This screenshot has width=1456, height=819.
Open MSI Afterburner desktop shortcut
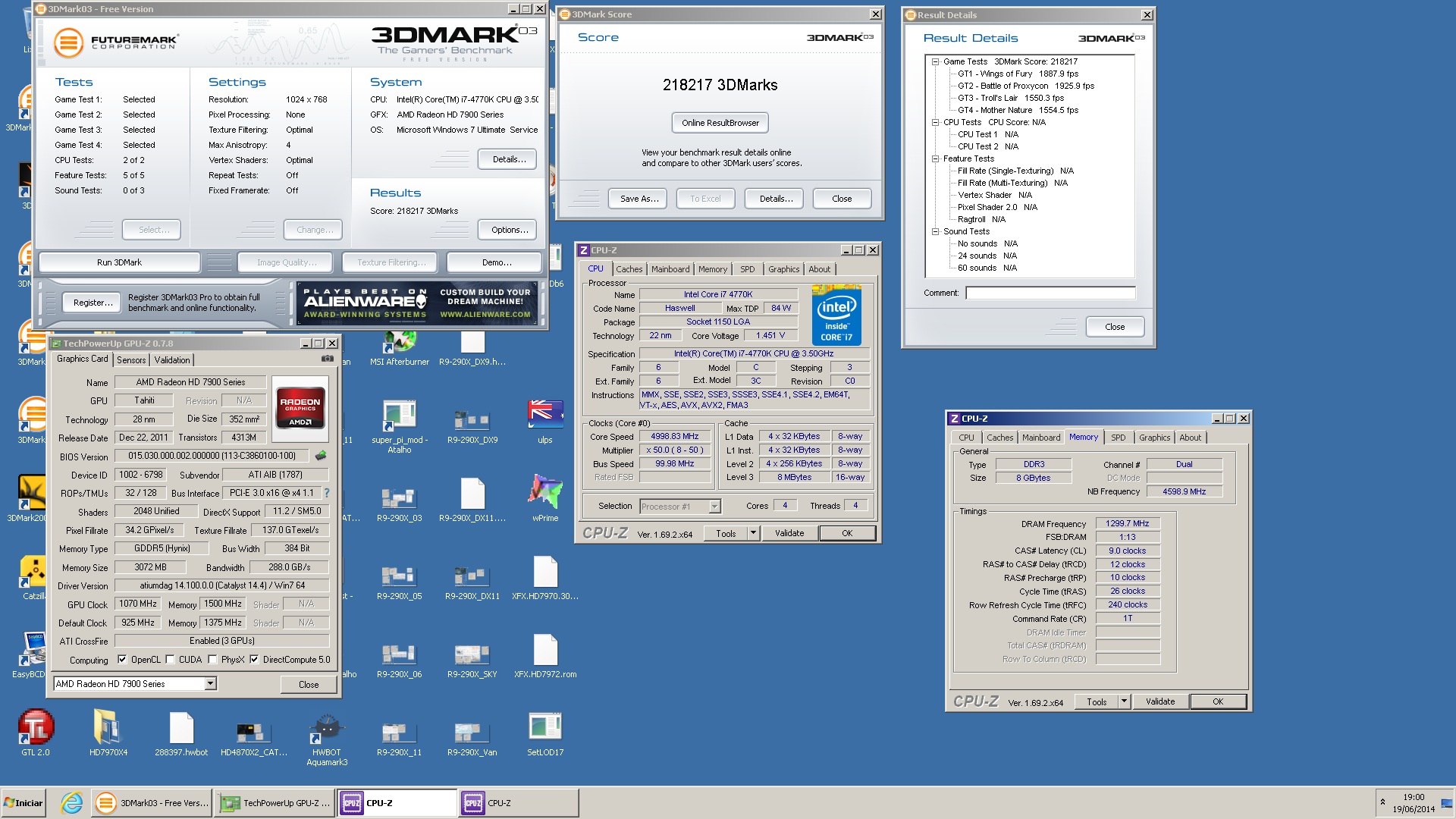399,349
